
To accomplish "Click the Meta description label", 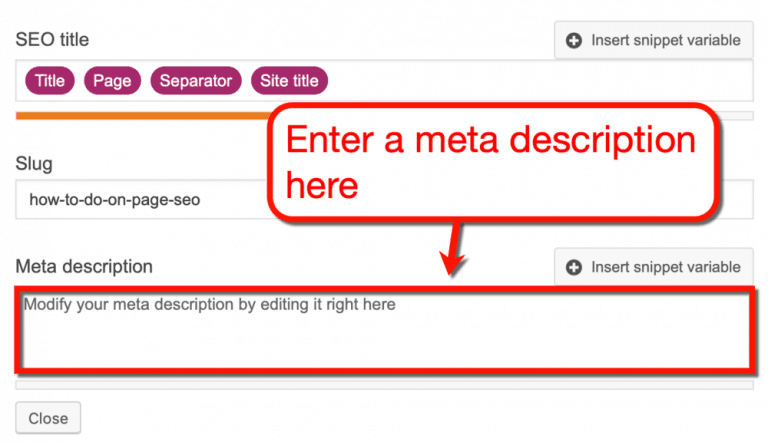I will (84, 267).
